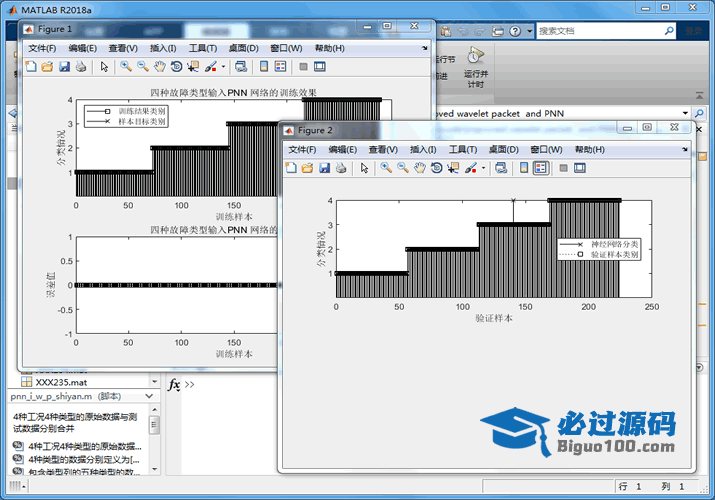Open 桌面(D) menu in Figure 2
Image resolution: width=715 pixels, height=500 pixels.
click(x=503, y=149)
